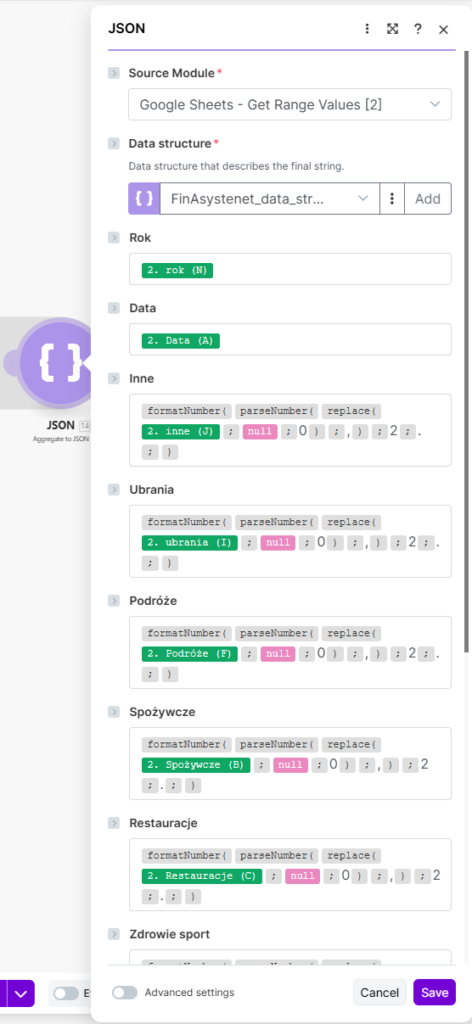Screen dimensions: 472x1024
Task: Open the data structure dropdown FinAsystenet_data_str
Action: tap(270, 199)
